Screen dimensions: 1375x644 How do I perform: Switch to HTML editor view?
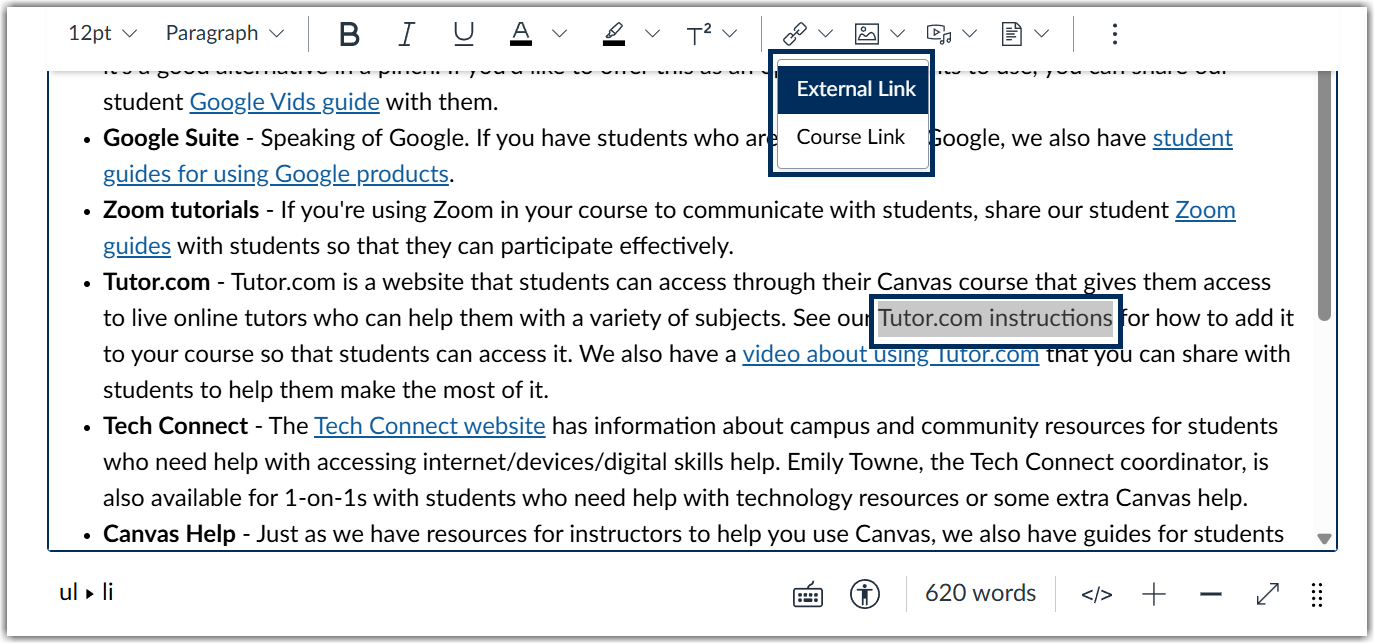pos(1097,595)
